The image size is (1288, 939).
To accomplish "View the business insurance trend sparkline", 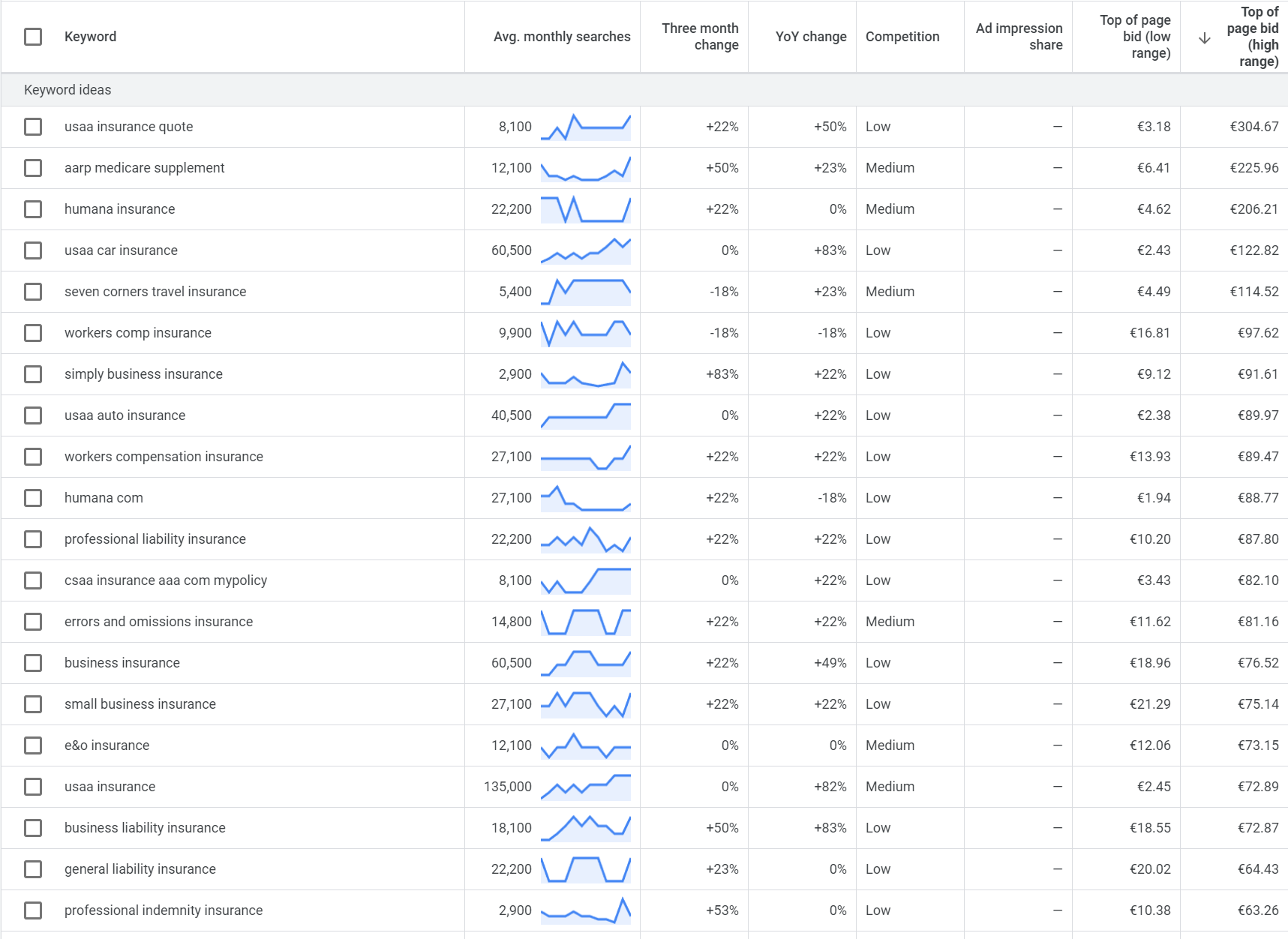I will click(586, 663).
